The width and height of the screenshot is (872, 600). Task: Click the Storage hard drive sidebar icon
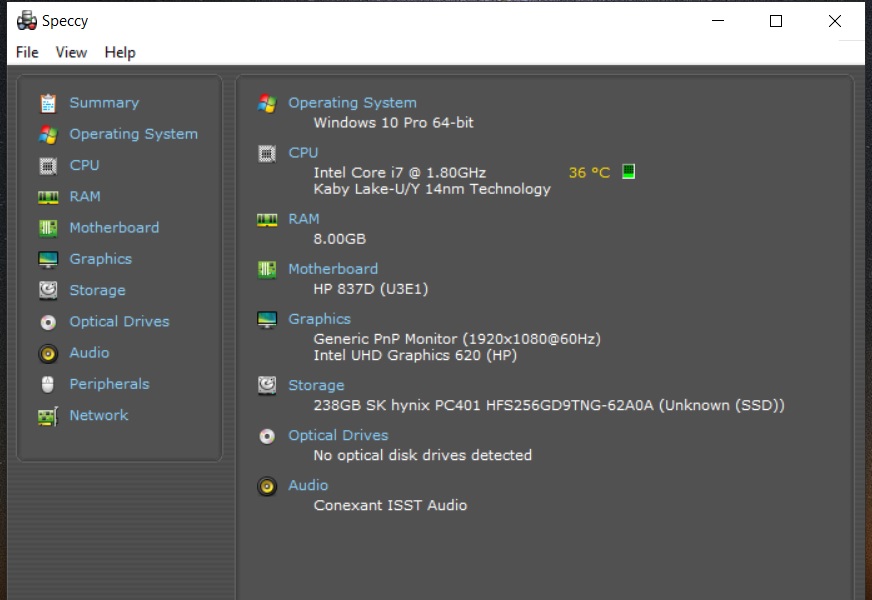[48, 290]
